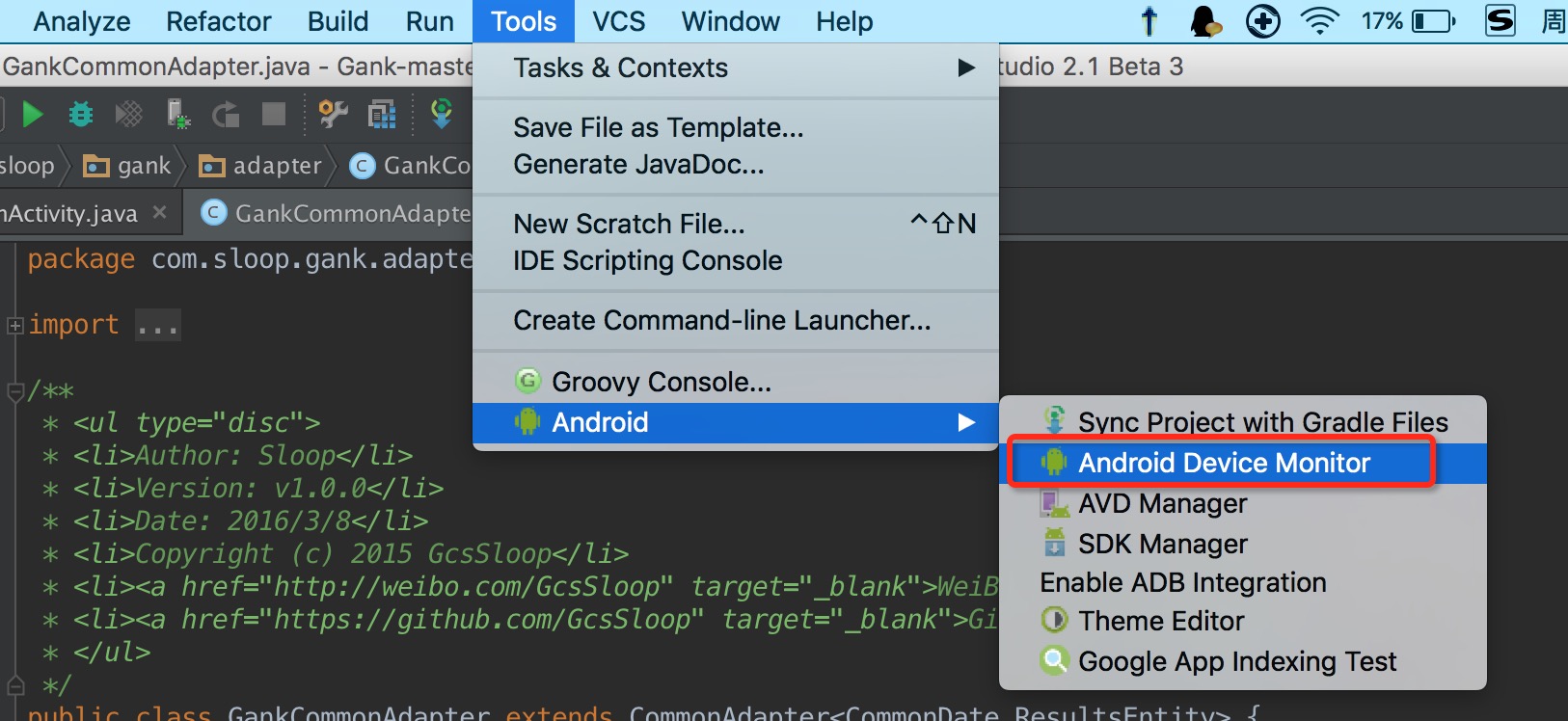1568x721 pixels.
Task: Click the GankCo class breadcrumb
Action: coord(411,166)
